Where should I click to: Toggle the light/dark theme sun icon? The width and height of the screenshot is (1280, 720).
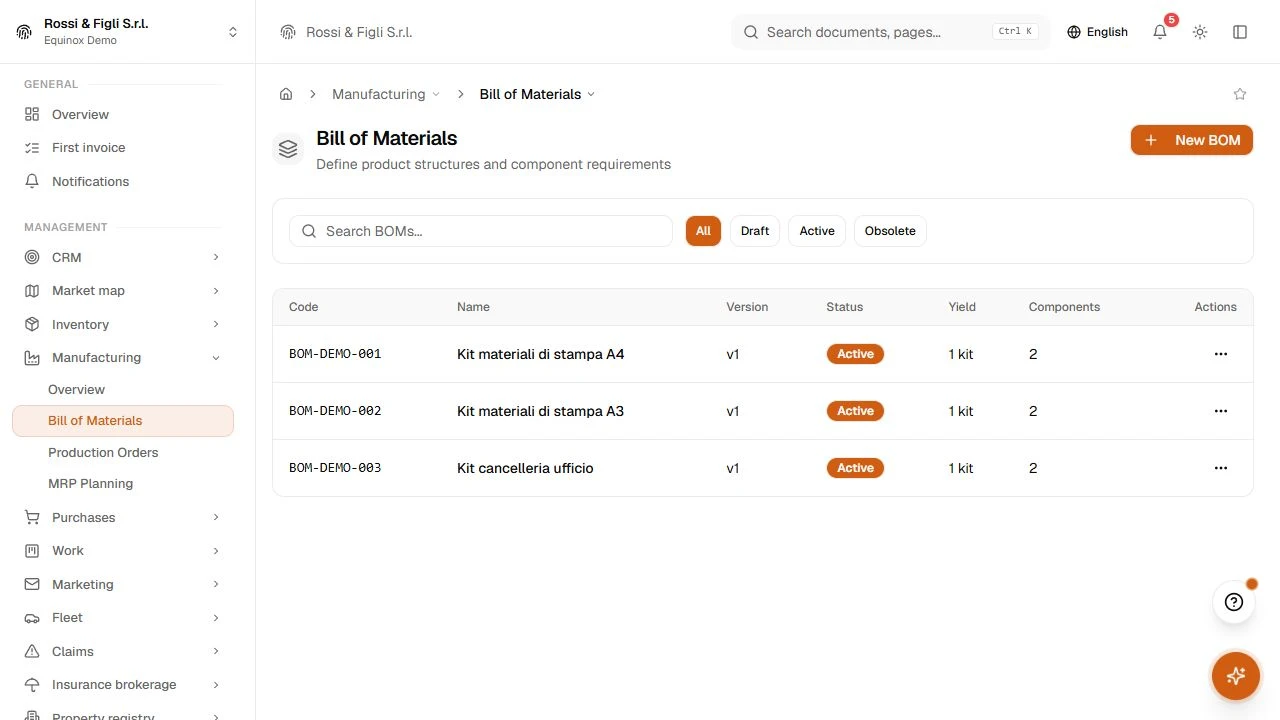click(1200, 32)
